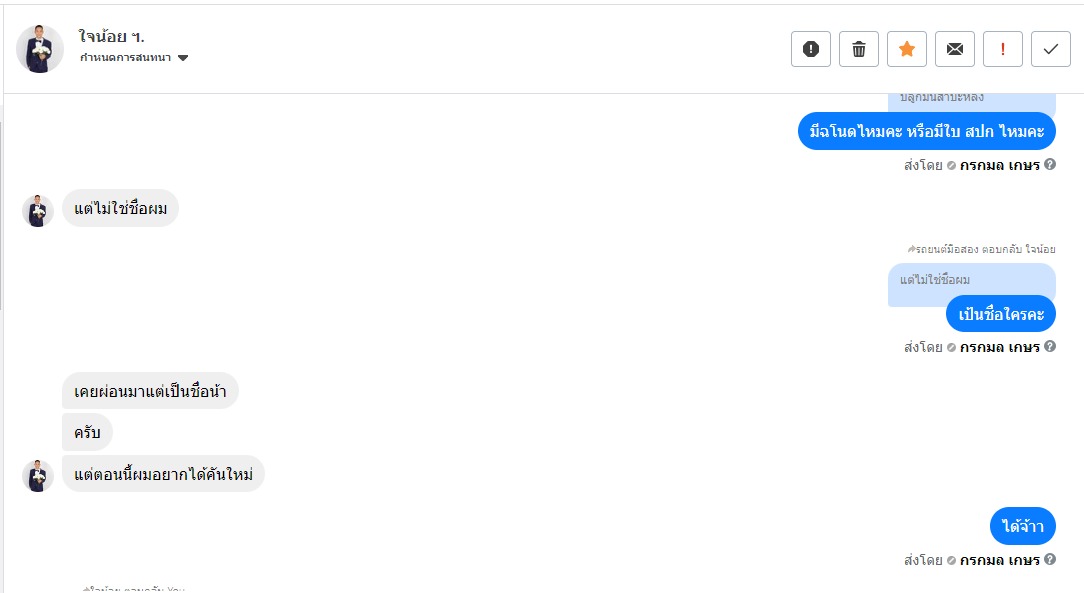1084x593 pixels.
Task: Toggle the orange star follow-up icon
Action: [x=907, y=49]
